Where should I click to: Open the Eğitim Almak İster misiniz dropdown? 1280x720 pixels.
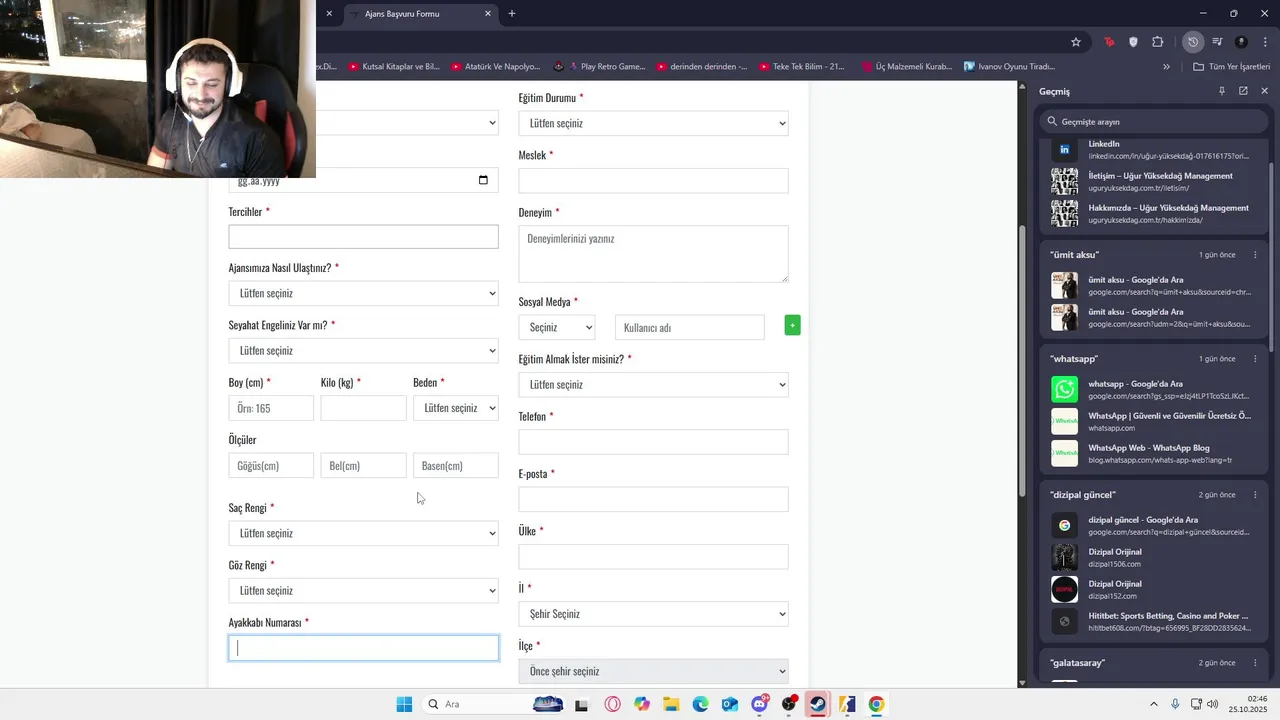[653, 384]
